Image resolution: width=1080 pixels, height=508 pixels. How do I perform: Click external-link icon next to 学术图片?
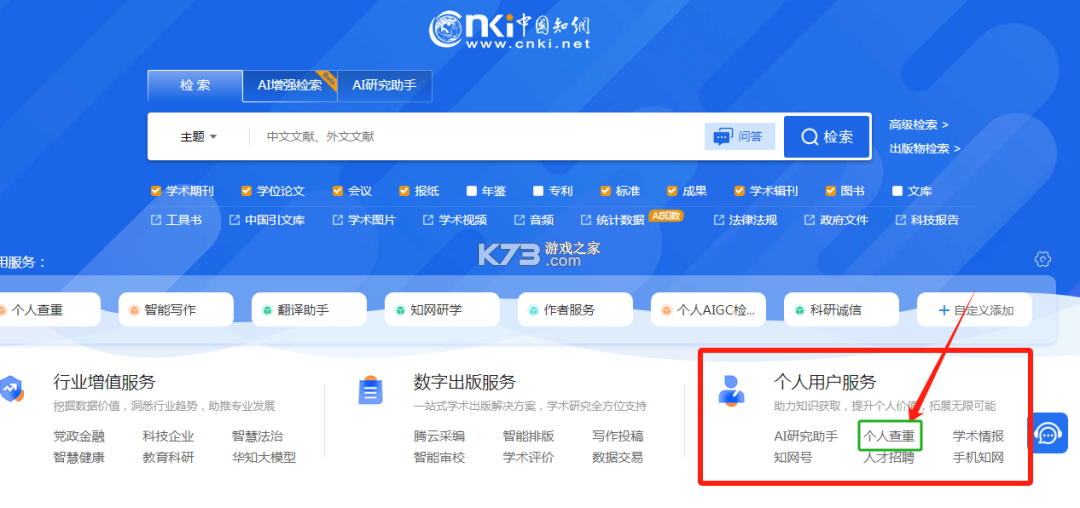click(x=338, y=220)
